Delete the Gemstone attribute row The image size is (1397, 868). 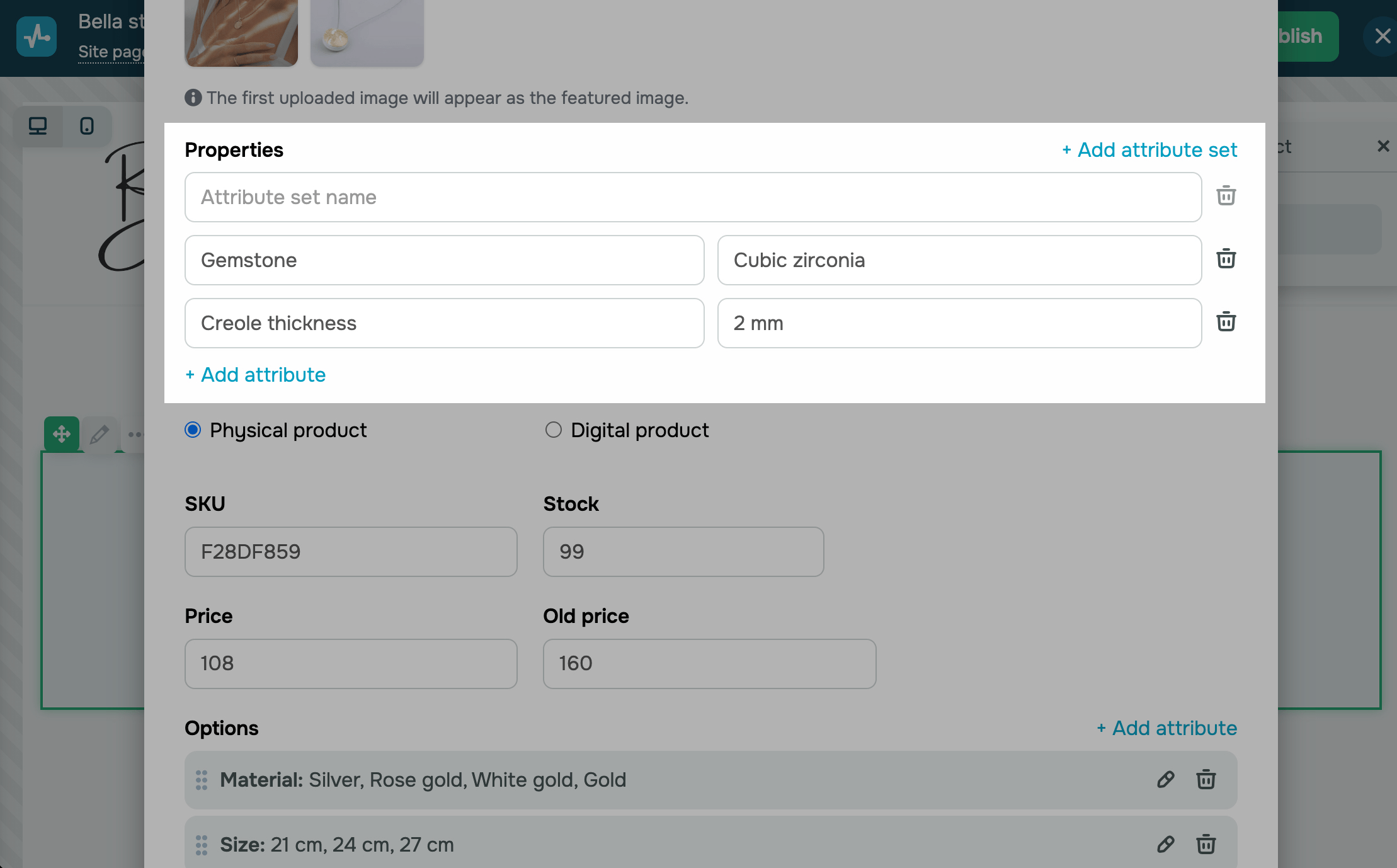click(x=1226, y=259)
